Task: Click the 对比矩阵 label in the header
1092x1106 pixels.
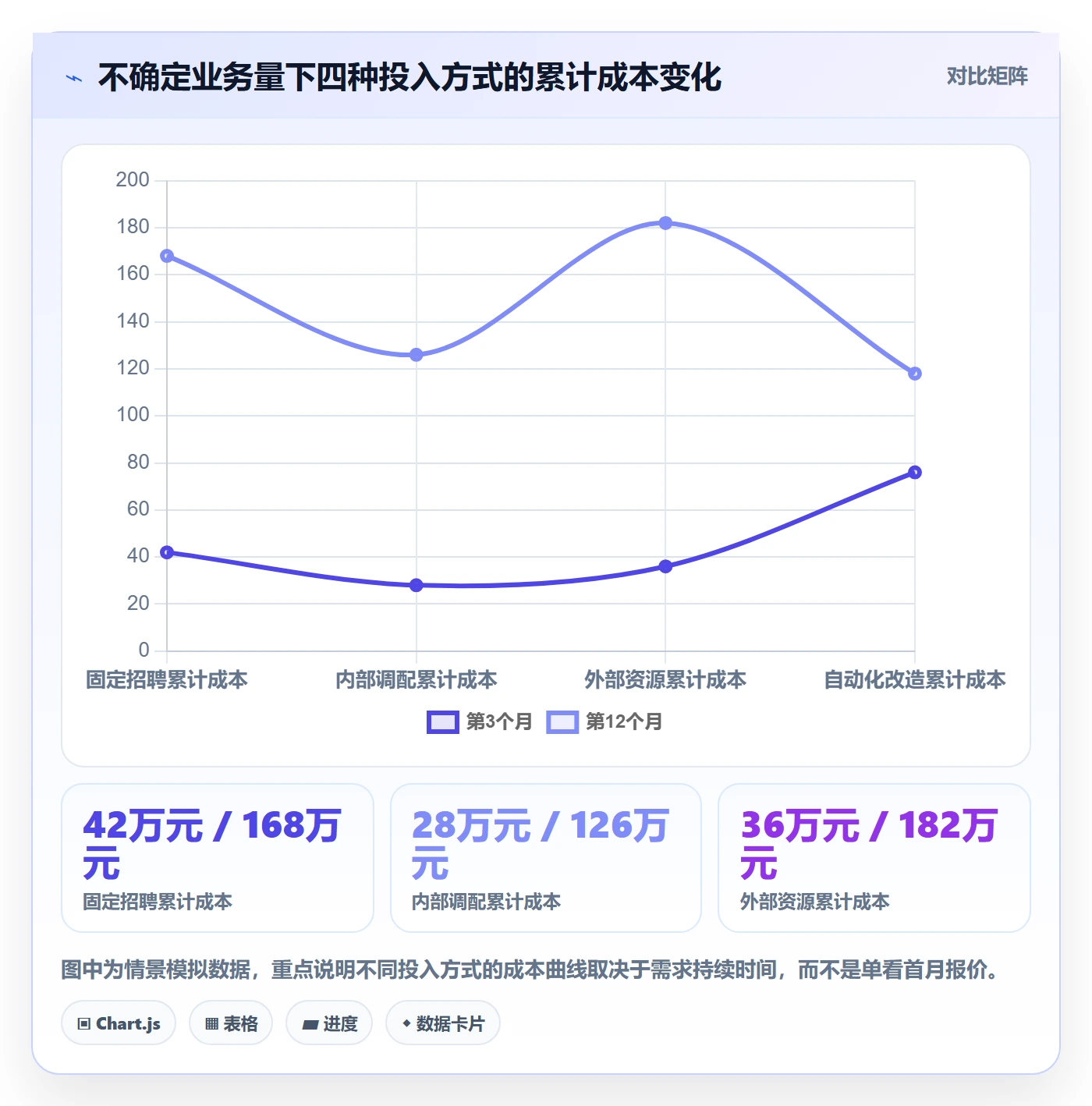Action: click(987, 76)
